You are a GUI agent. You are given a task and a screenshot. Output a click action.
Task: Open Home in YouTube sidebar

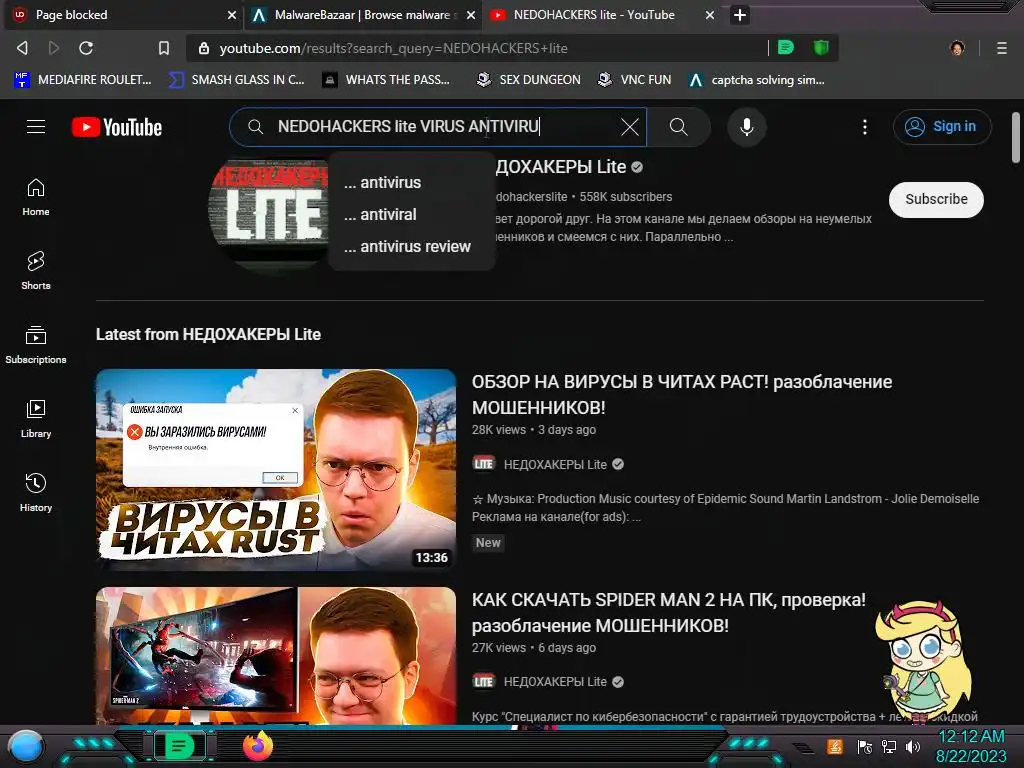[36, 197]
